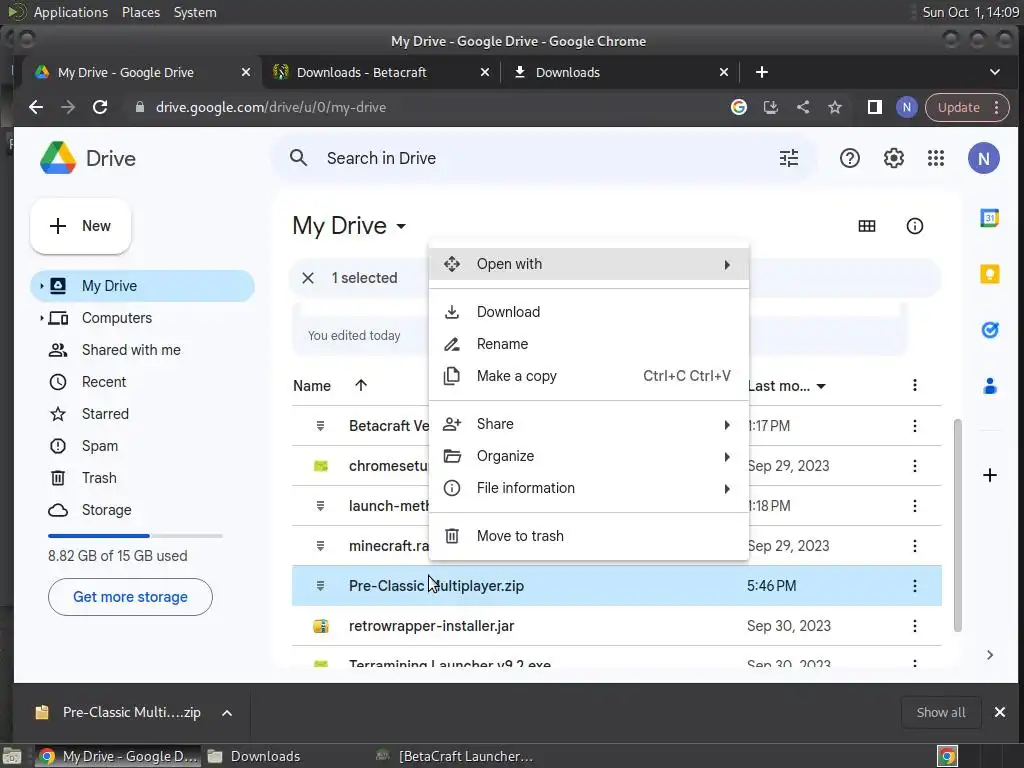Open Chrome side panel toggle
Screen dimensions: 1024x768
point(874,107)
